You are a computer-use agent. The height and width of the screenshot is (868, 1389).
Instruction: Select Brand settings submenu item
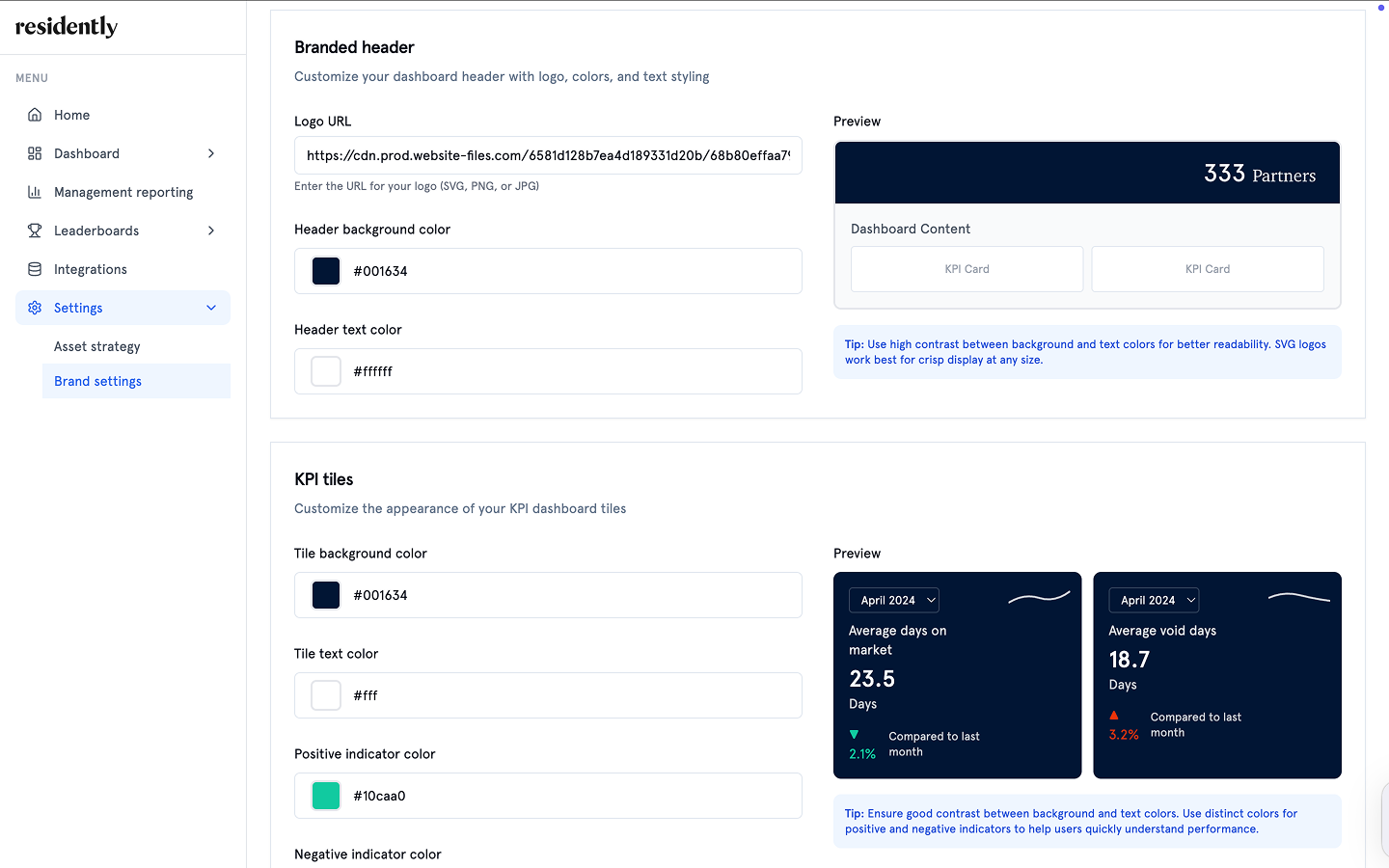coord(136,381)
